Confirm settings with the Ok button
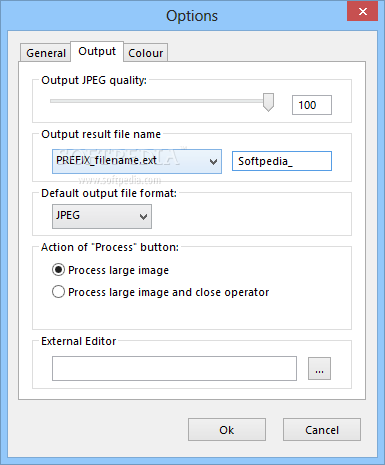 pos(227,430)
